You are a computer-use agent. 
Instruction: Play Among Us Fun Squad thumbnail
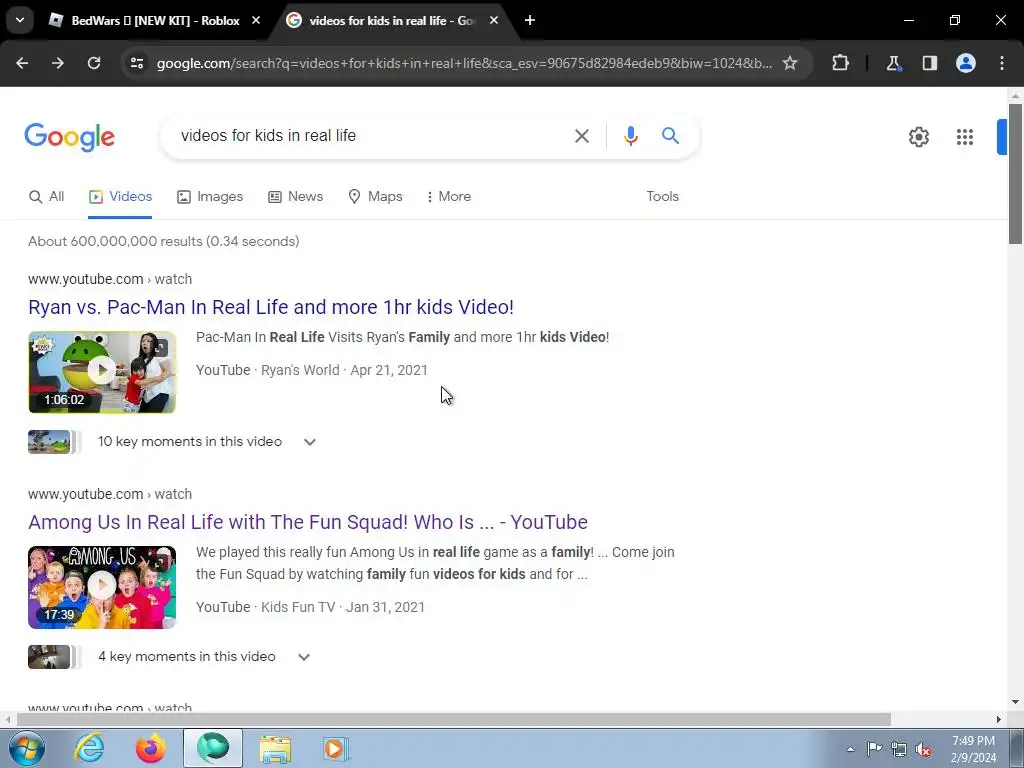click(x=102, y=587)
